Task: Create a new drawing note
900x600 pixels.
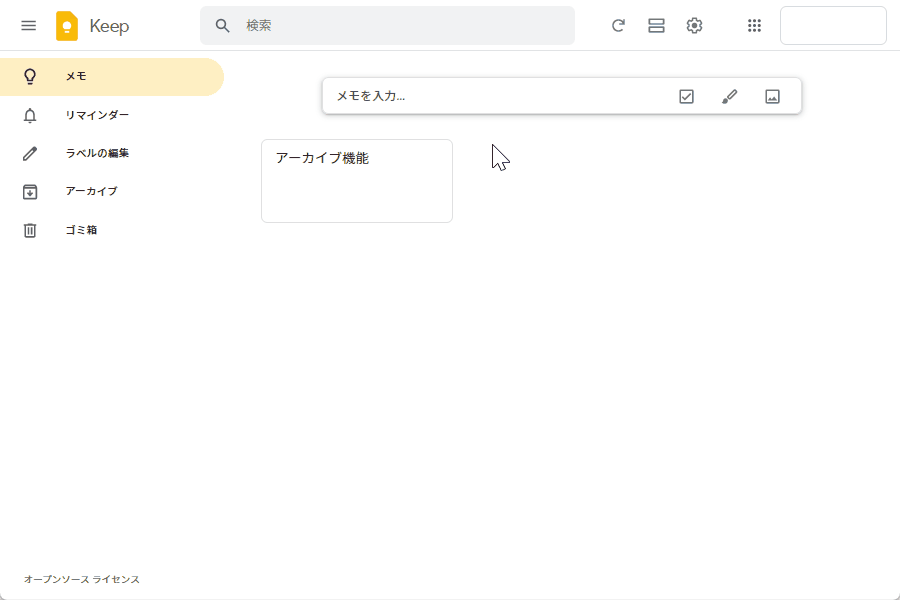Action: (730, 96)
